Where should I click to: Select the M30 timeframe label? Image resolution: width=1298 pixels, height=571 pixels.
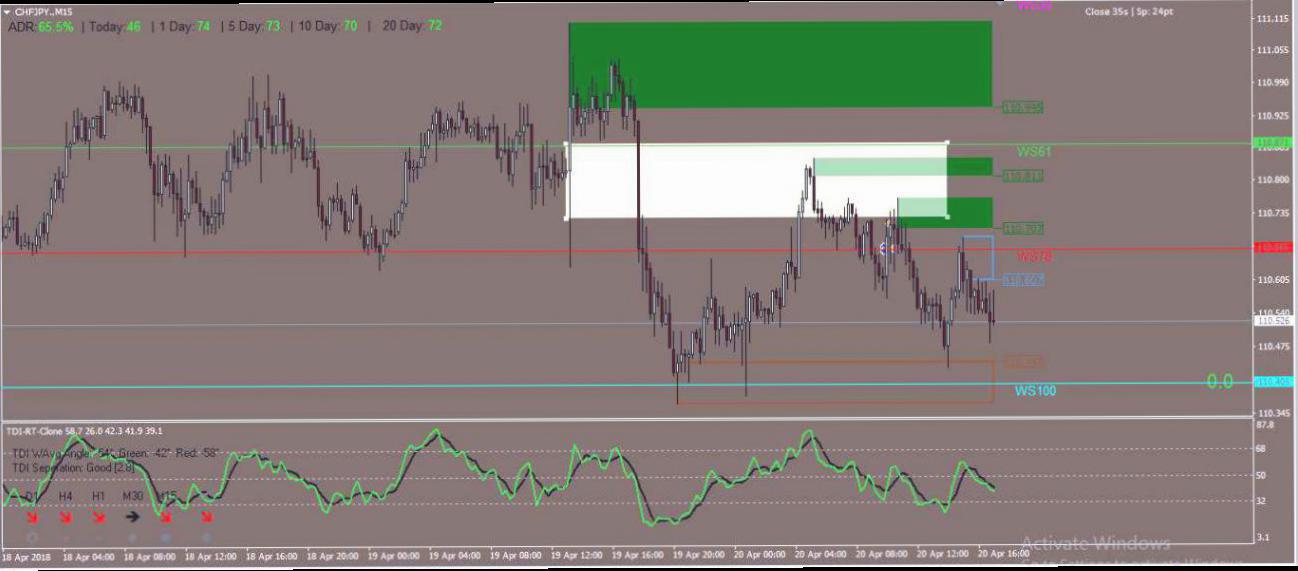pyautogui.click(x=133, y=496)
